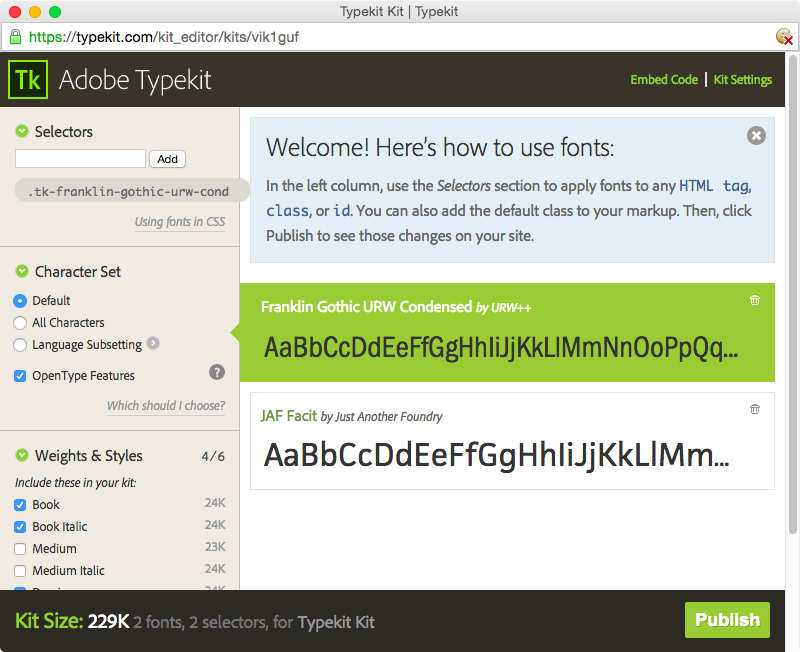Click the Add selector button
This screenshot has width=800, height=652.
167,159
